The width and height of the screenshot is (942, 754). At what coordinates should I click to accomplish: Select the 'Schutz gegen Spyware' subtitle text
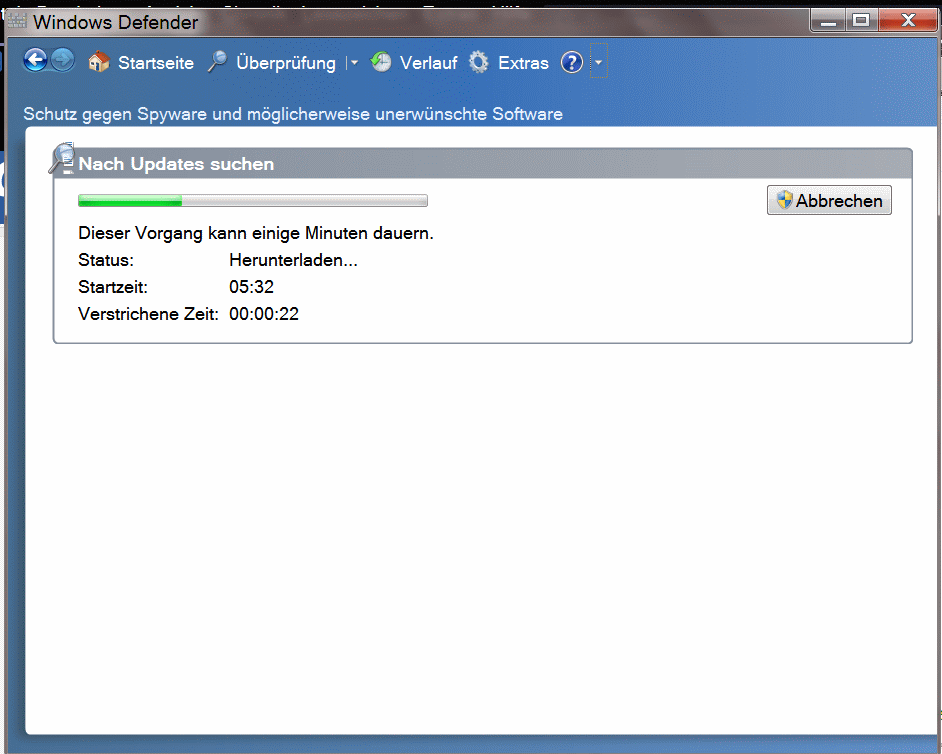click(293, 114)
